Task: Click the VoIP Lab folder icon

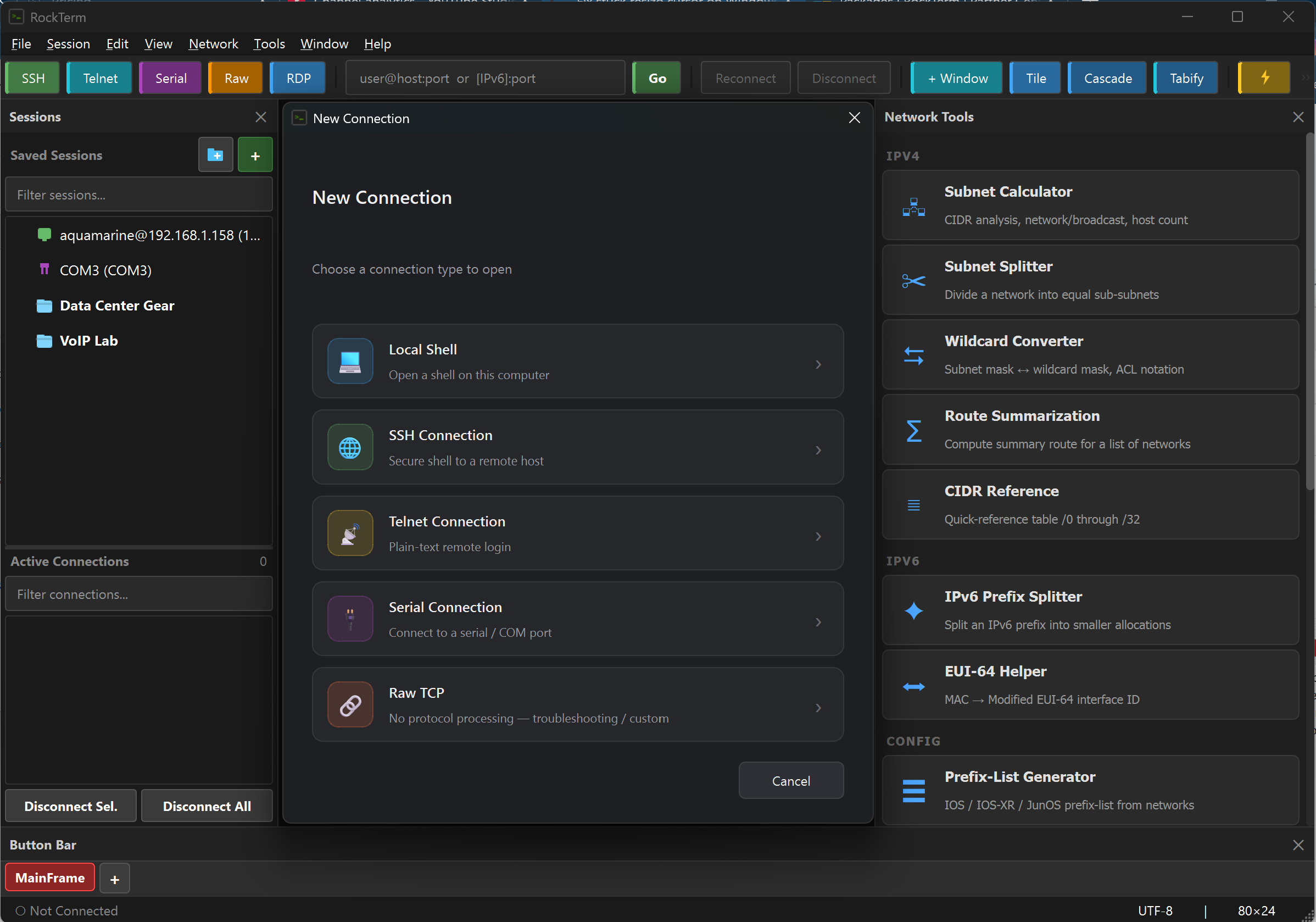Action: click(x=44, y=341)
